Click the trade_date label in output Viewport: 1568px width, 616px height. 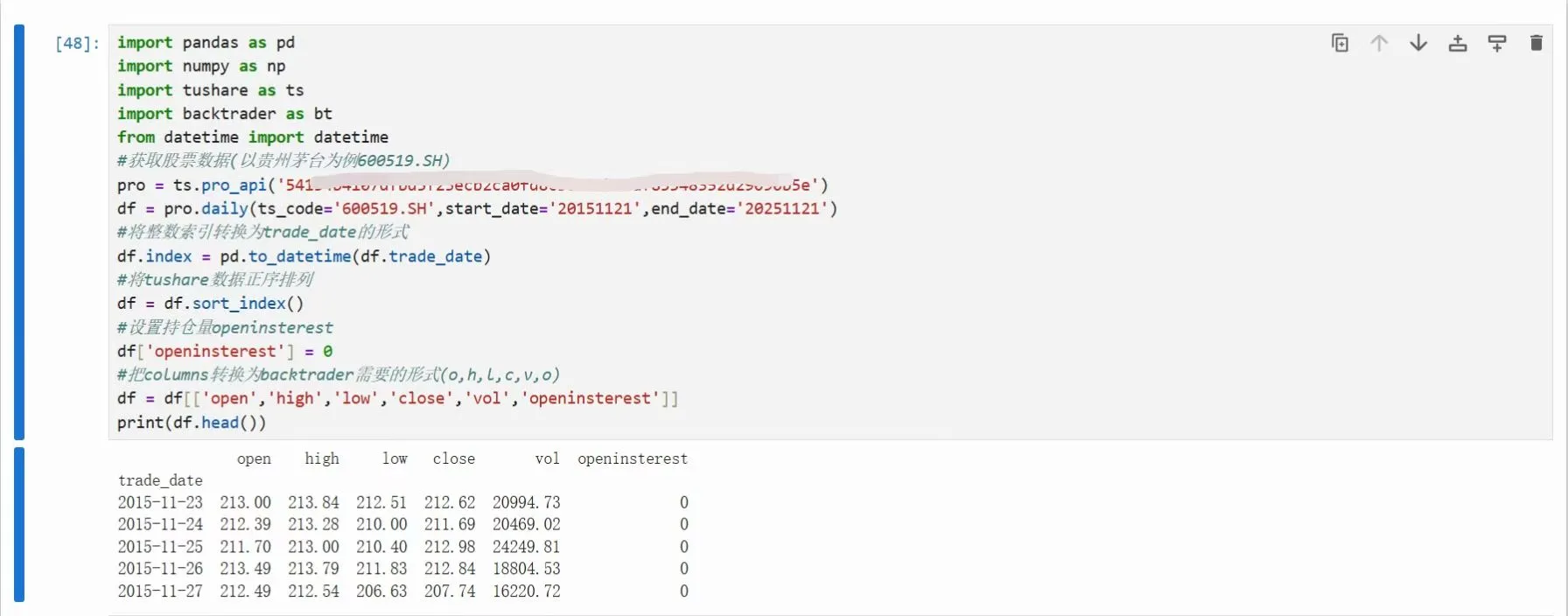click(160, 480)
